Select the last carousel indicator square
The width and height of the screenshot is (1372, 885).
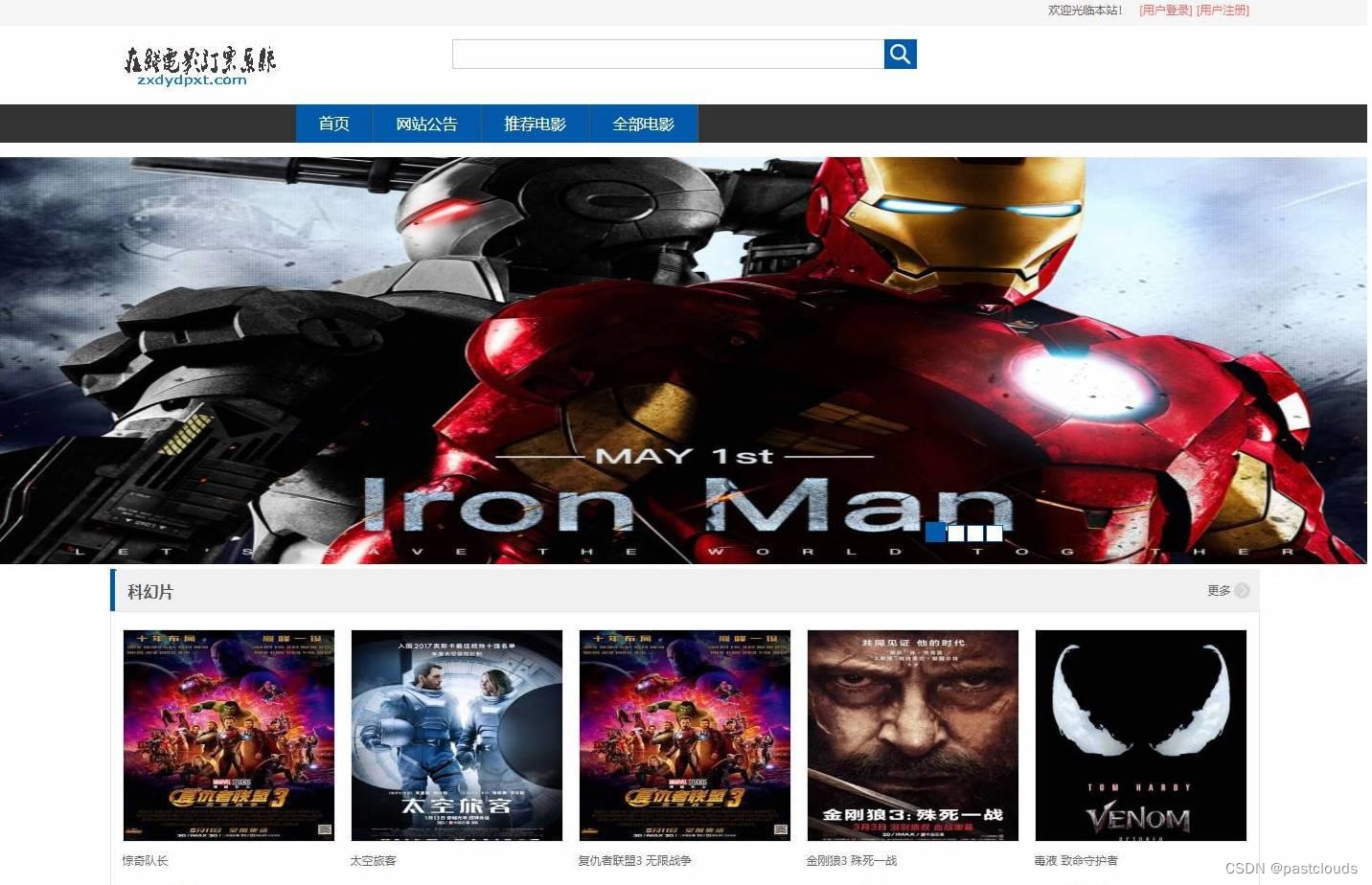[x=995, y=533]
